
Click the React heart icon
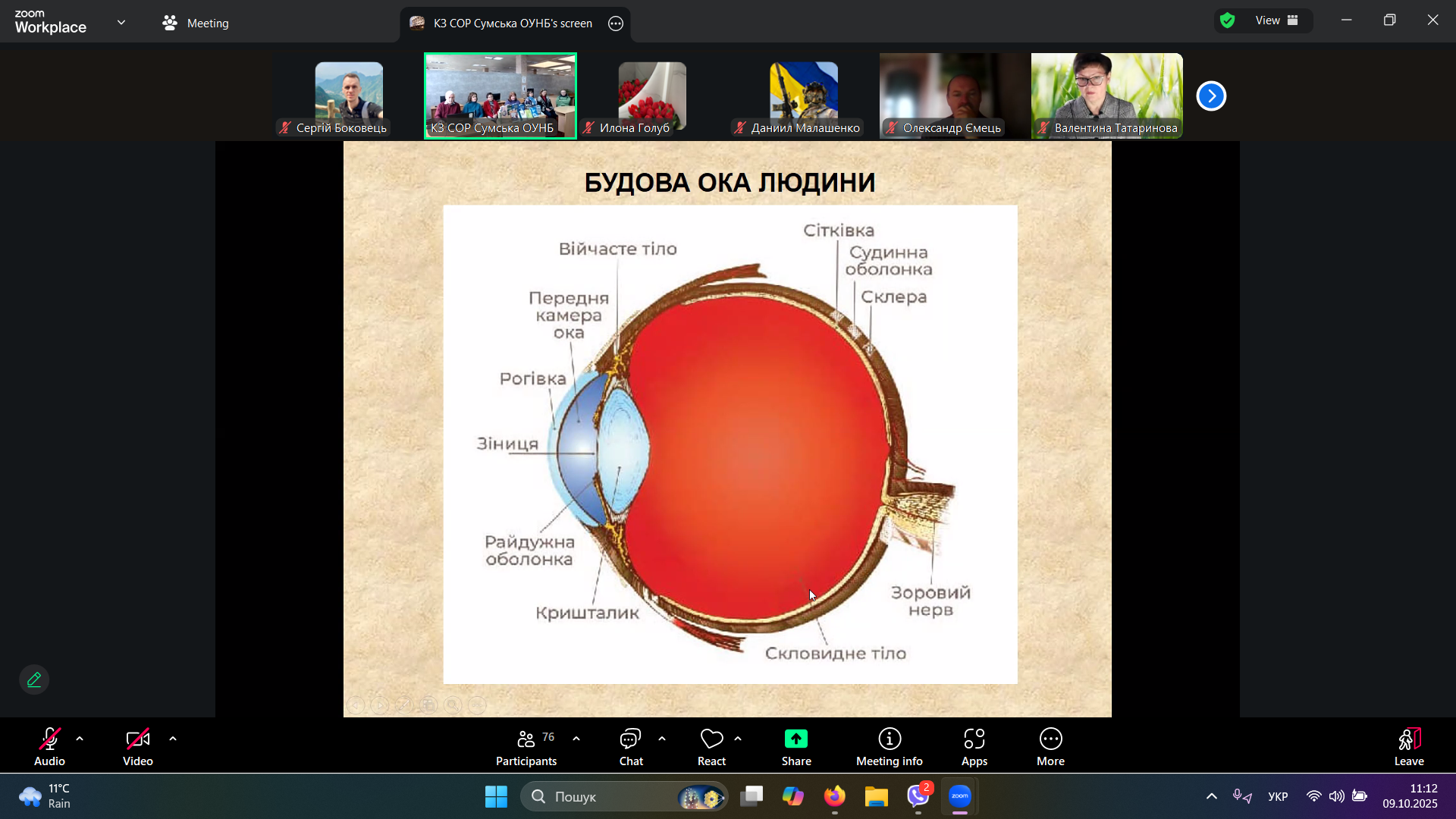tap(711, 739)
